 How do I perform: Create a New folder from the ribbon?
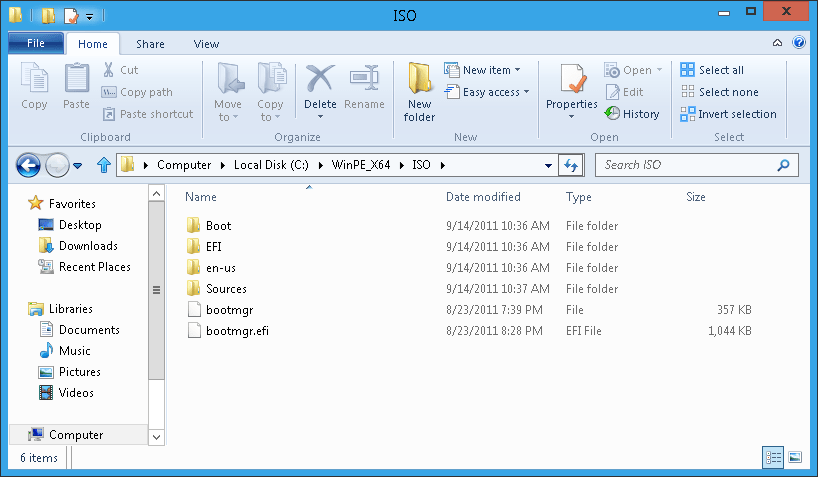(x=419, y=92)
